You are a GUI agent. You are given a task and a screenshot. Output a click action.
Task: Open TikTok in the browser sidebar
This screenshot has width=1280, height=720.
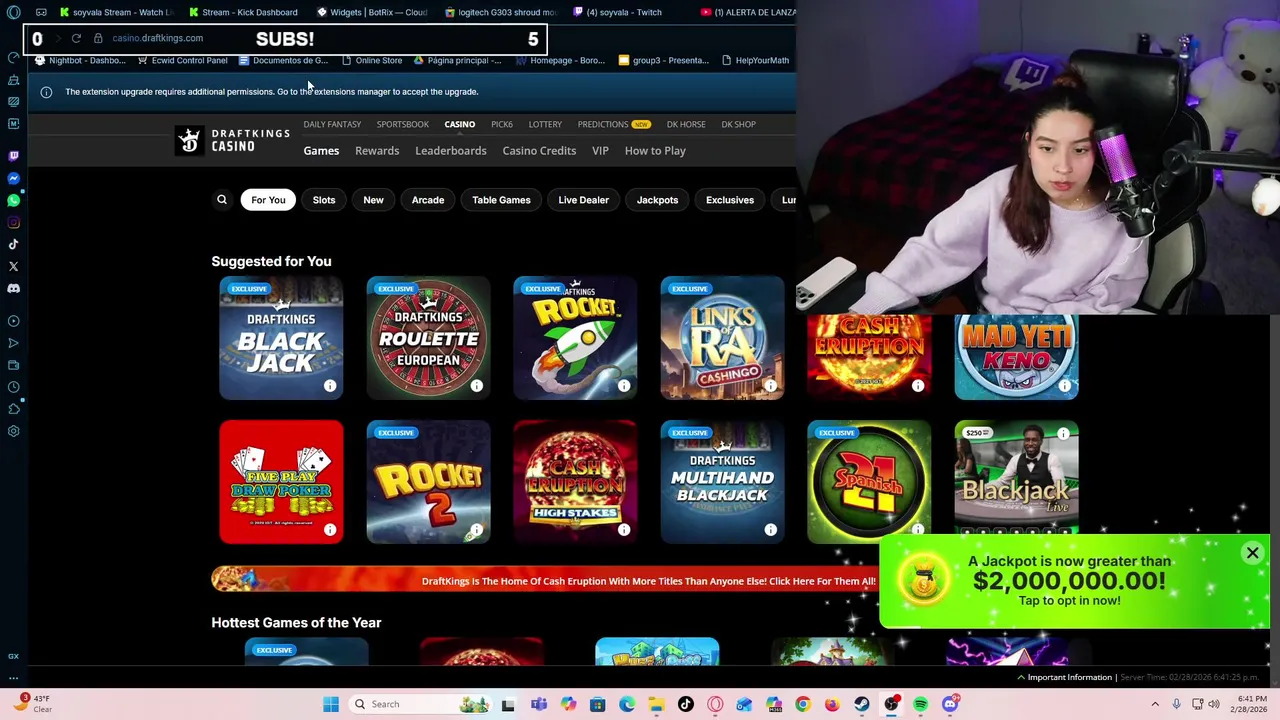13,244
